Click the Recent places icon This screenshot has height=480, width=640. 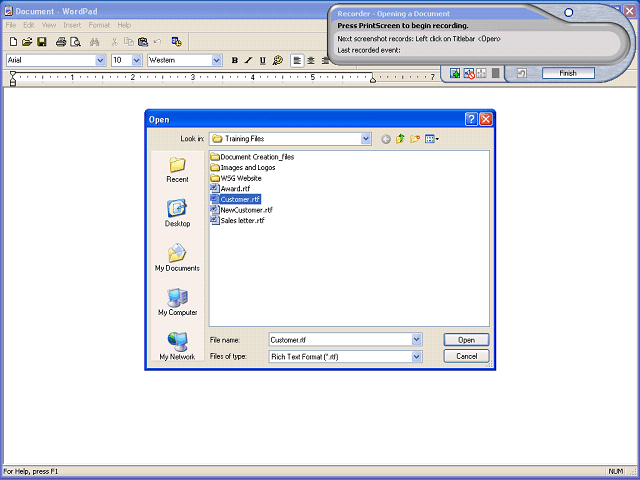tap(177, 170)
